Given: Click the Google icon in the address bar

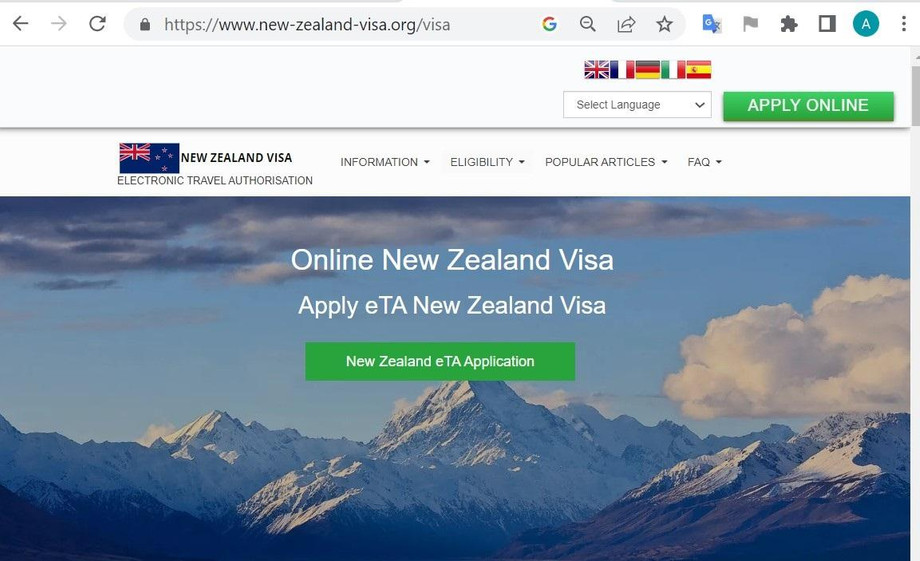Looking at the screenshot, I should (549, 24).
